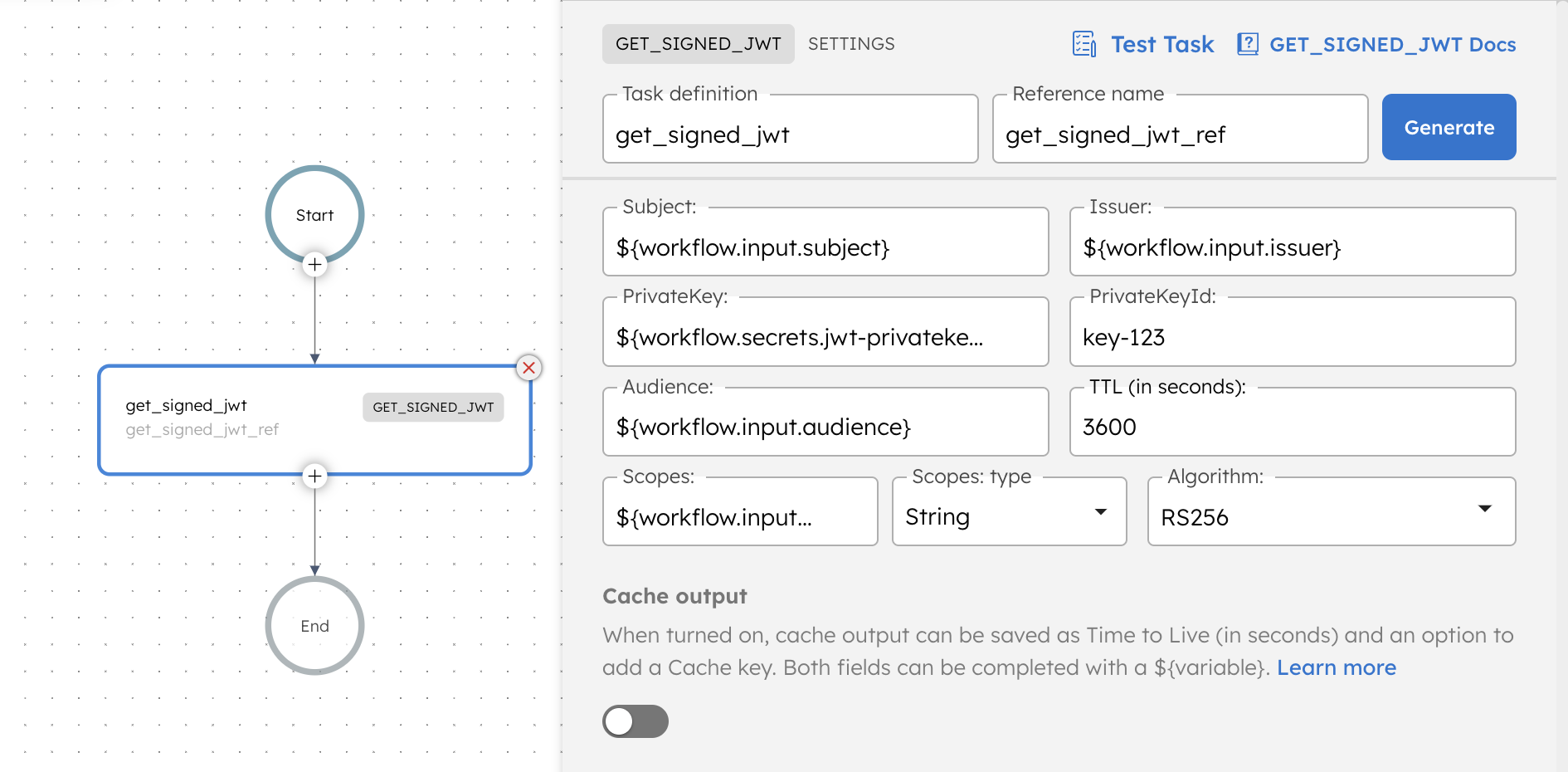Select the Start node in the workflow
The width and height of the screenshot is (1568, 772).
[314, 214]
